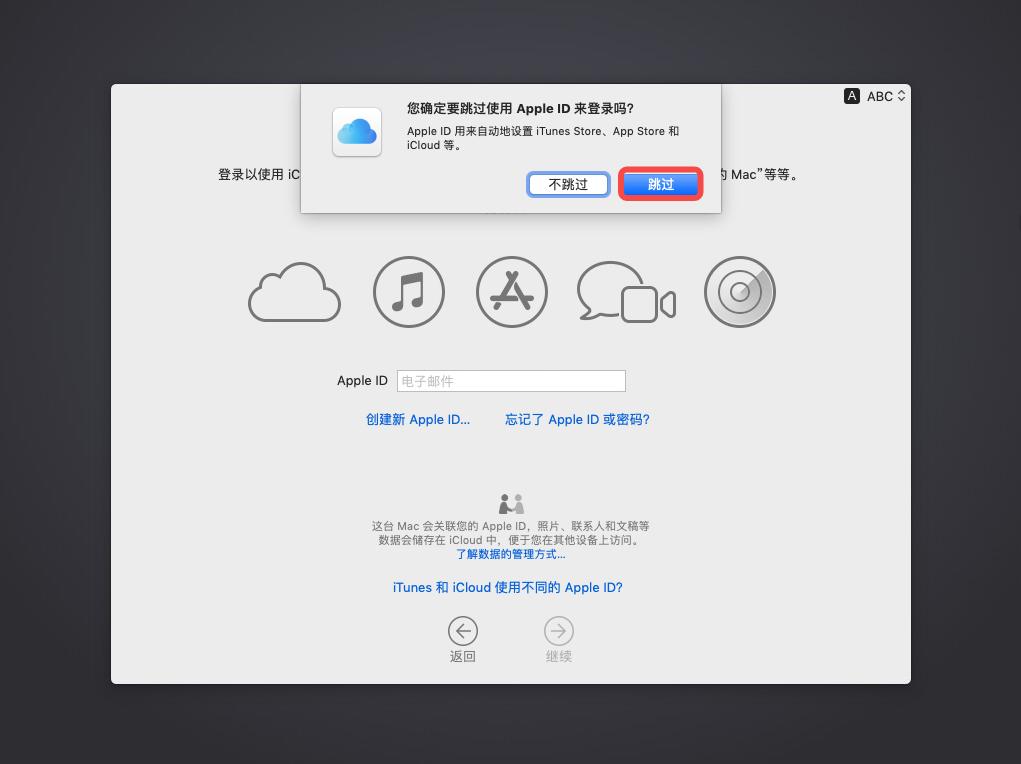Click 跳过 to skip Apple ID sign-in
The height and width of the screenshot is (764, 1021).
click(x=660, y=184)
